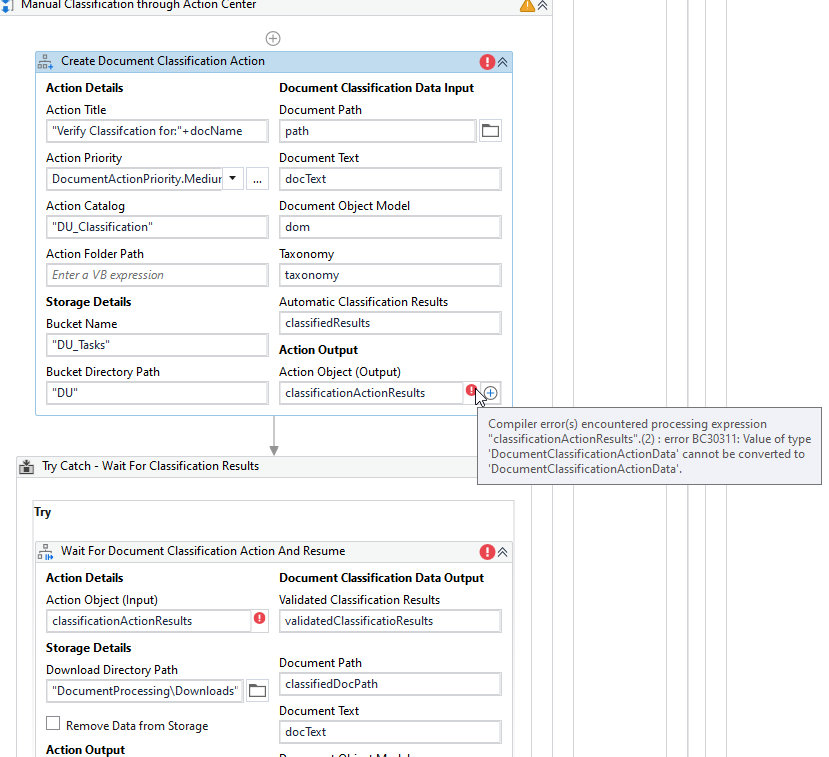Click red error icon in Create Document Classification Action header
Viewport: 829px width, 757px height.
[x=487, y=62]
